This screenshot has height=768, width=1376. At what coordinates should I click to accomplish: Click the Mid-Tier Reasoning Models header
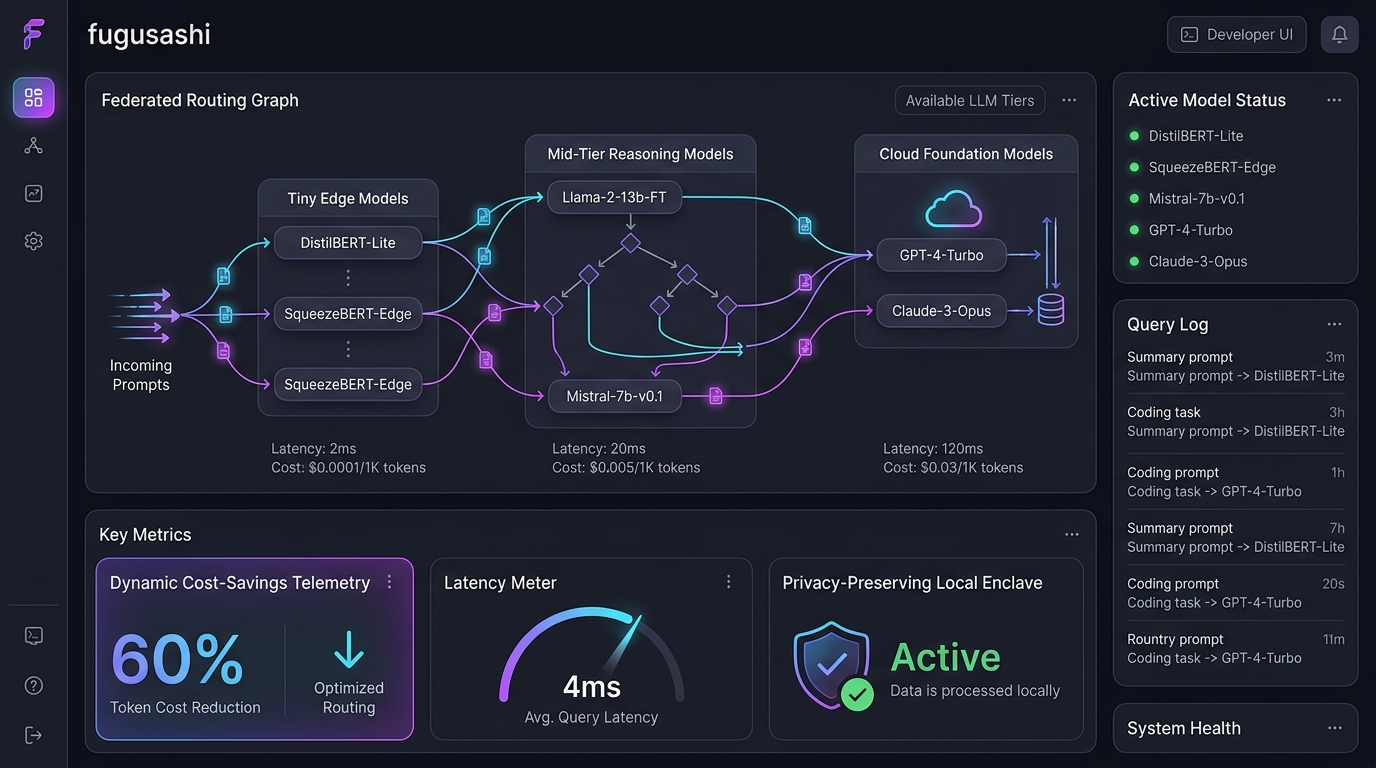click(640, 154)
